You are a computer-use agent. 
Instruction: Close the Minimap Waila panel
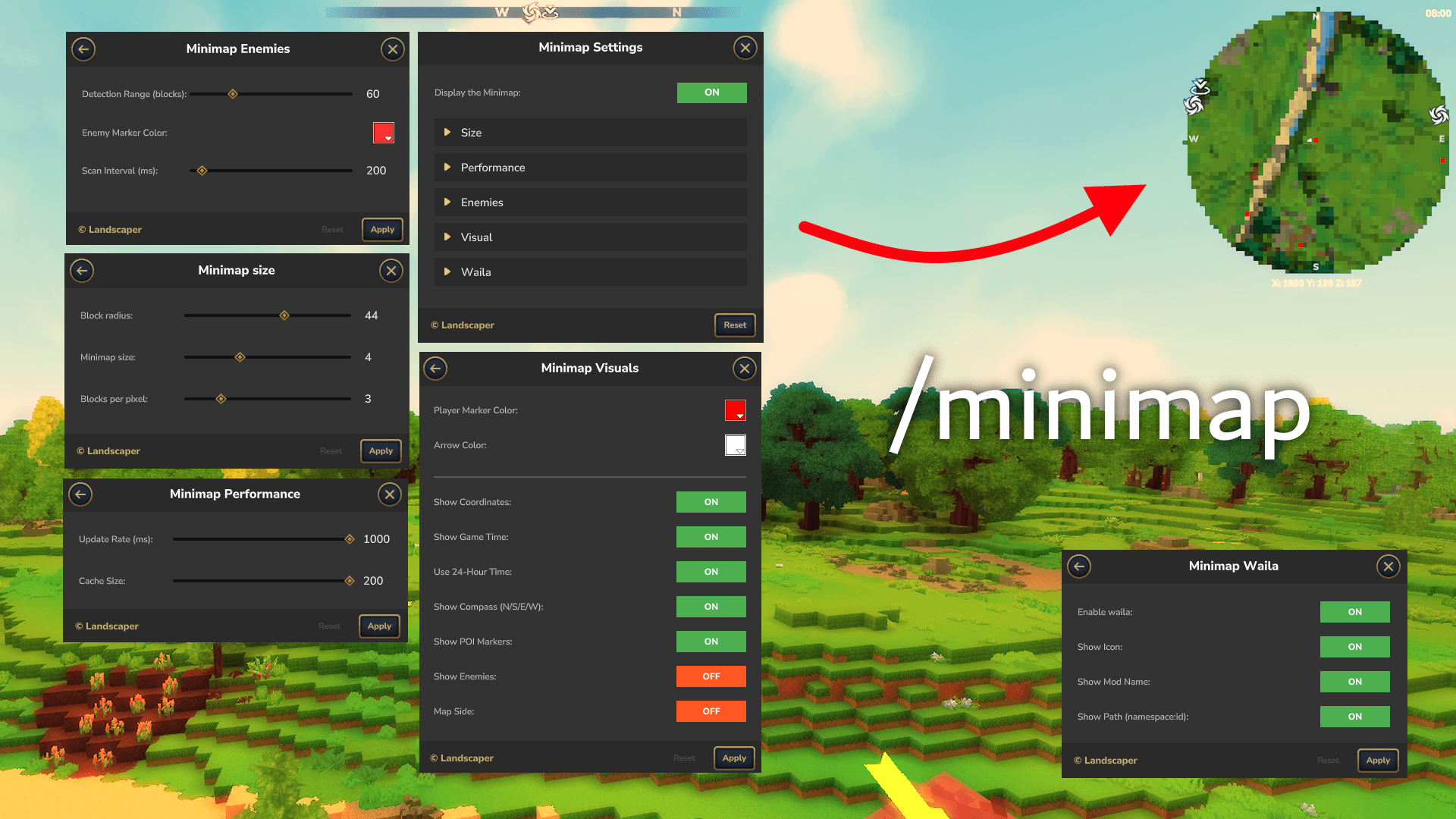pos(1389,566)
